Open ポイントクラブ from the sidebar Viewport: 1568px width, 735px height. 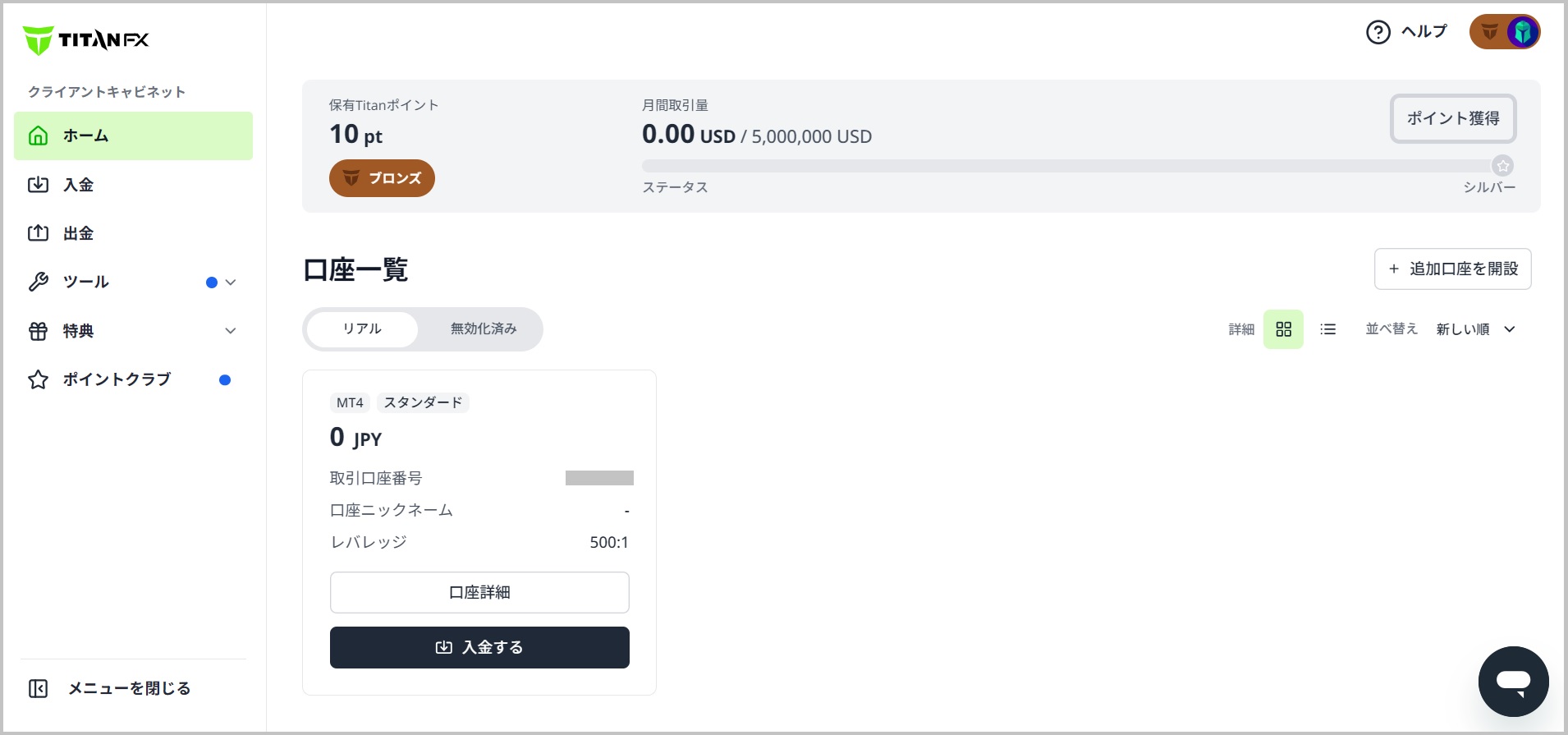coord(117,379)
